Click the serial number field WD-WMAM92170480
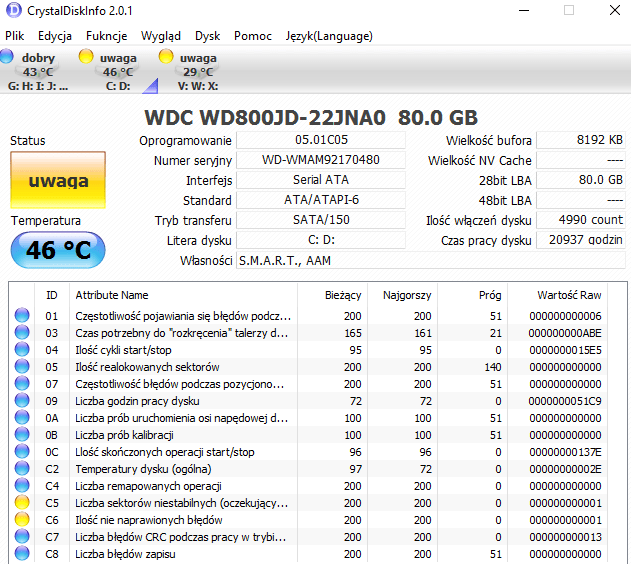 pyautogui.click(x=321, y=160)
